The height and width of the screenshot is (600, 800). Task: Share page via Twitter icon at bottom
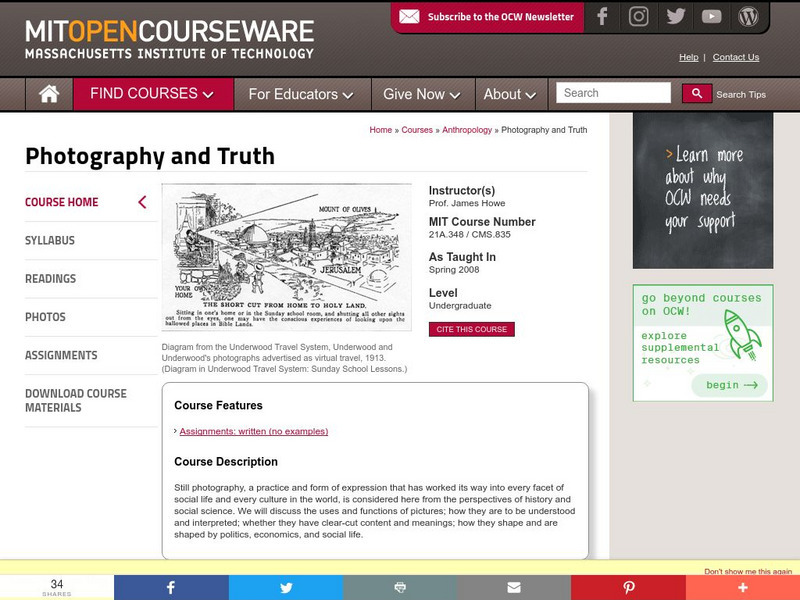point(285,588)
